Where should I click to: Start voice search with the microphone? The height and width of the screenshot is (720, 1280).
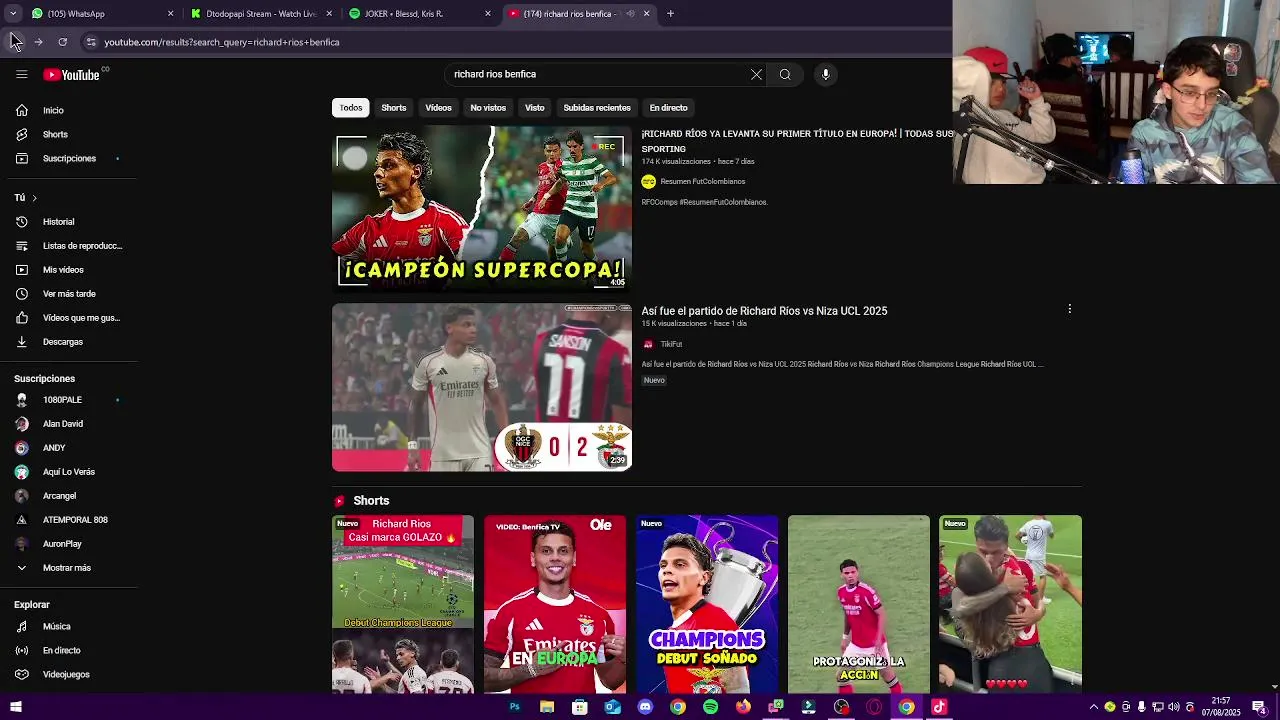pos(825,74)
